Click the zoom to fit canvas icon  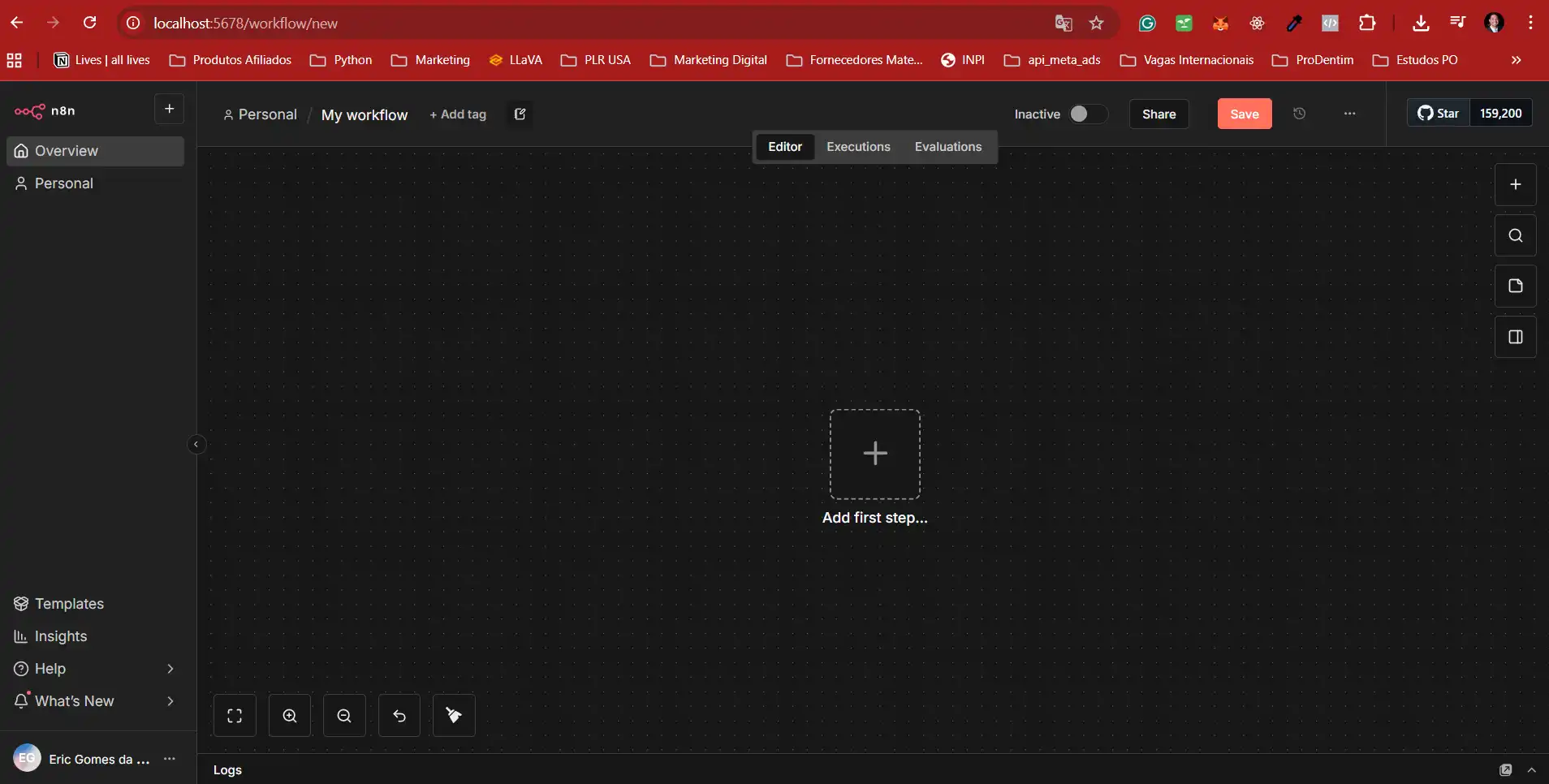pos(235,716)
